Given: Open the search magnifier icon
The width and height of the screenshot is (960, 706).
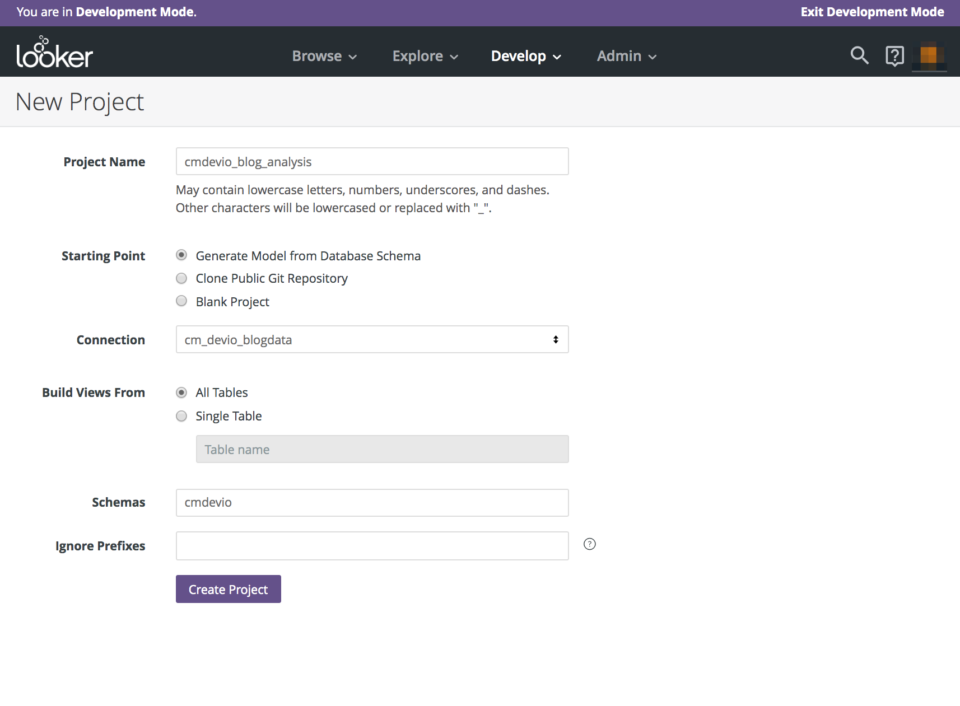Looking at the screenshot, I should [858, 56].
